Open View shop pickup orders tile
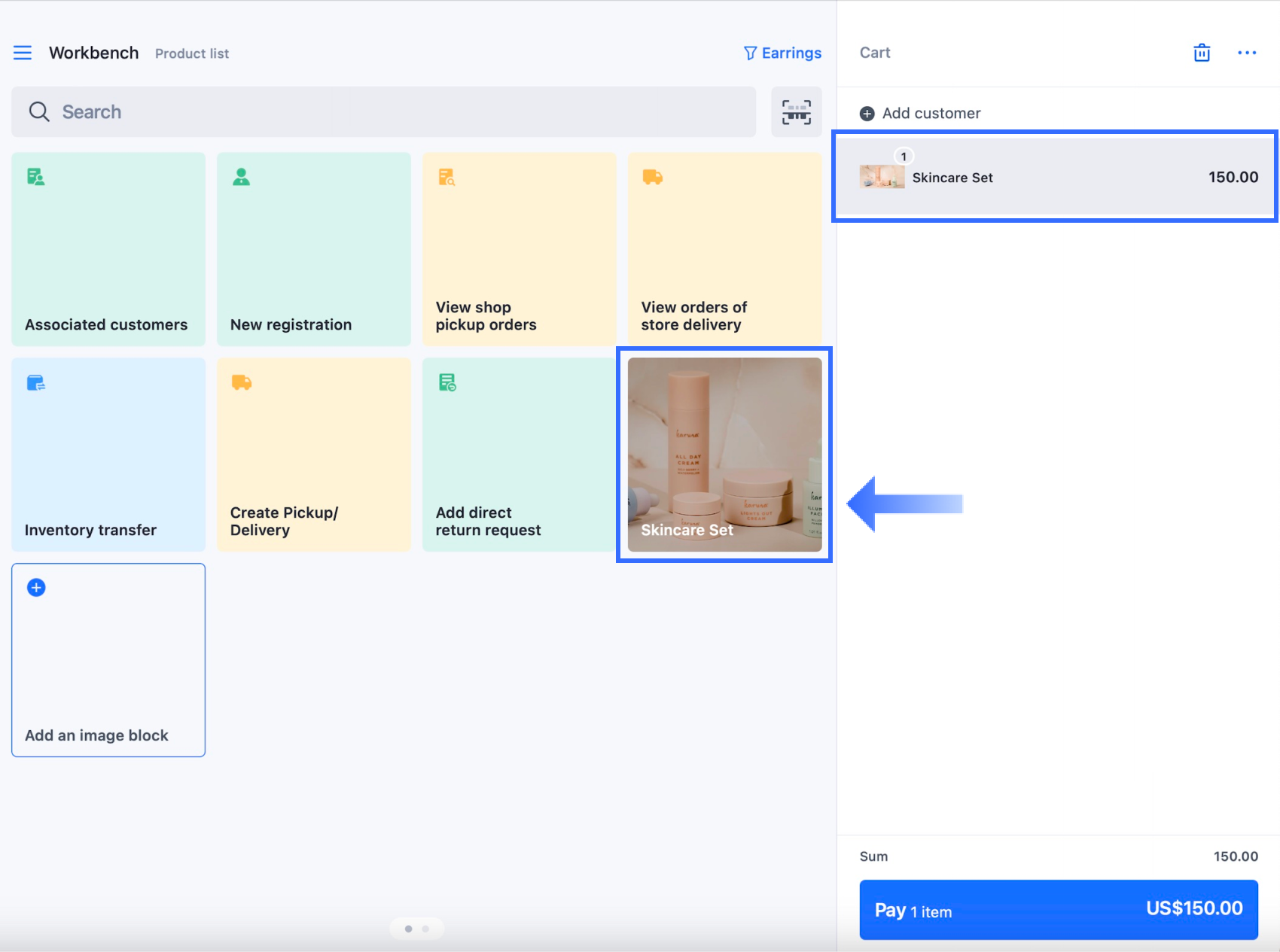This screenshot has width=1280, height=952. tap(519, 249)
